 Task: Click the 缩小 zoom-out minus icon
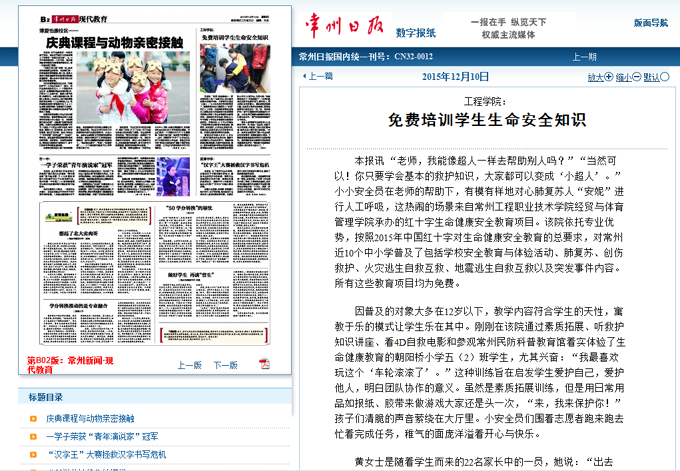(x=636, y=77)
